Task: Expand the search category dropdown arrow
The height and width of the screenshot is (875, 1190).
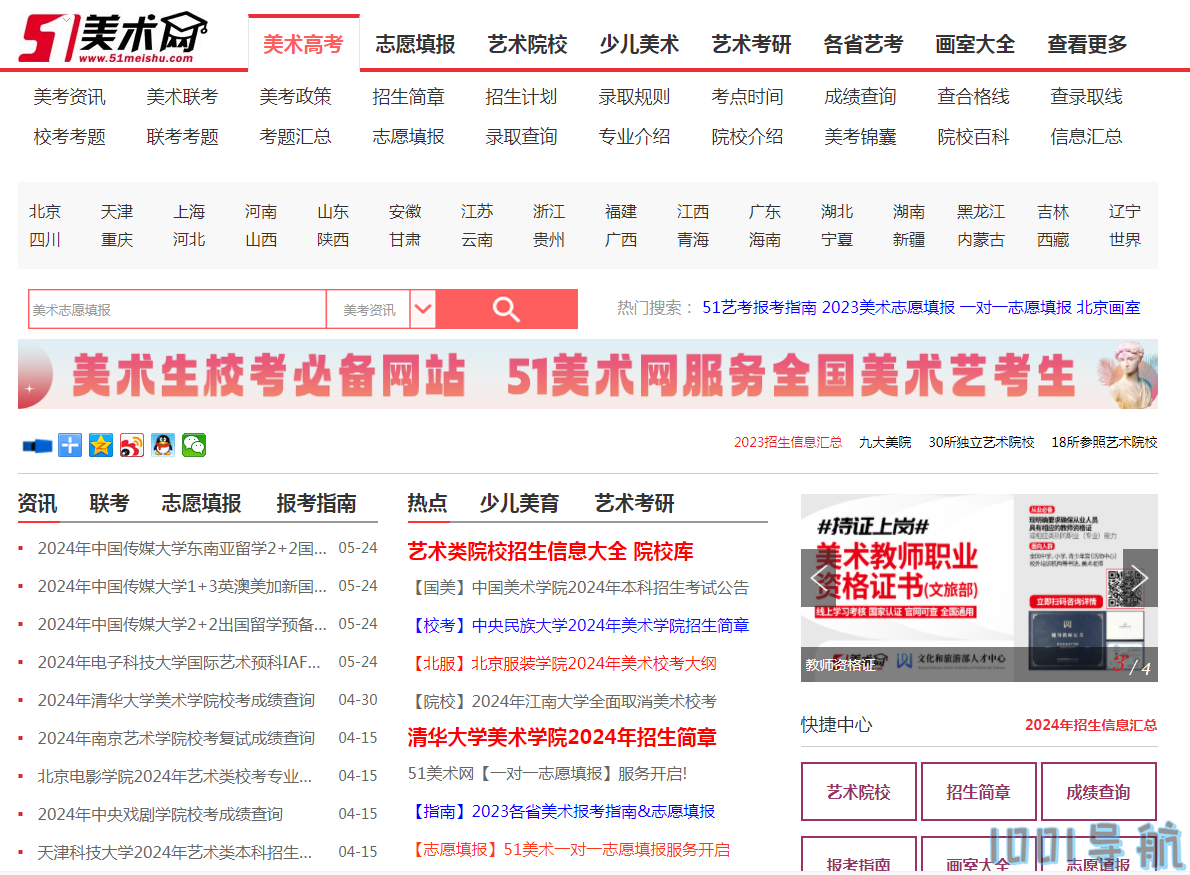Action: [x=423, y=309]
